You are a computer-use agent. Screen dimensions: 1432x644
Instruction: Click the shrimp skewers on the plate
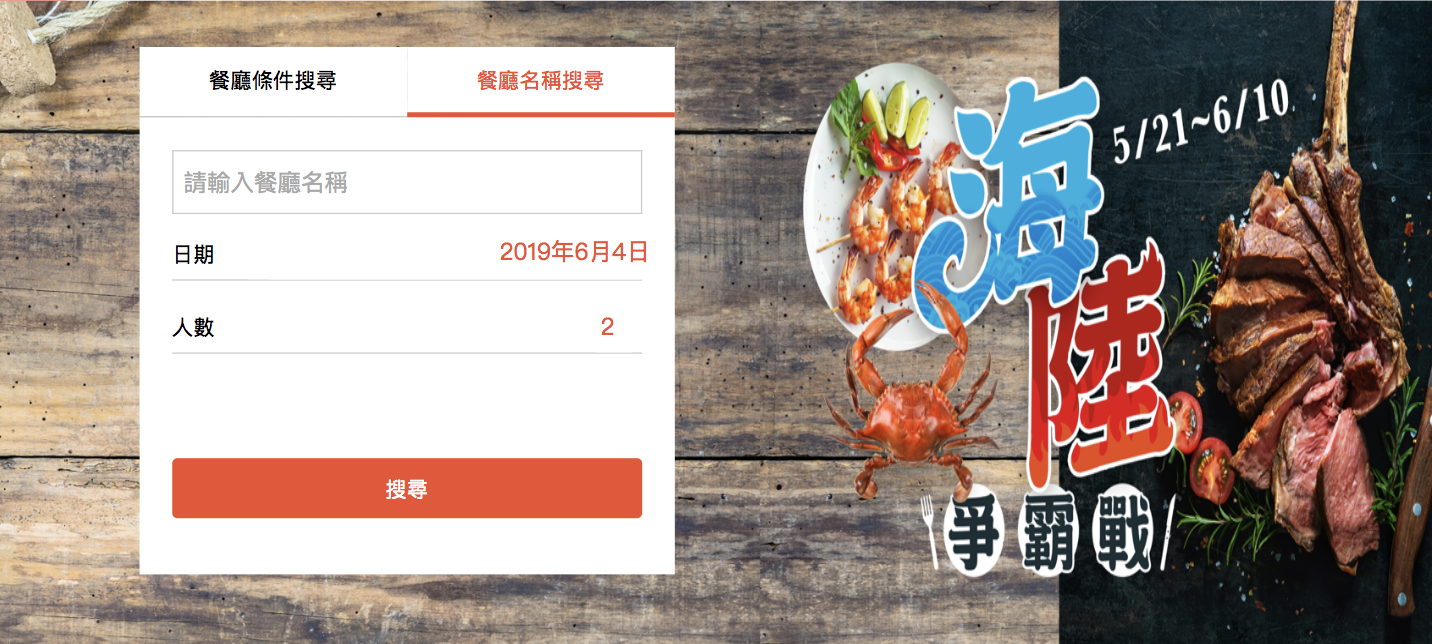point(890,235)
